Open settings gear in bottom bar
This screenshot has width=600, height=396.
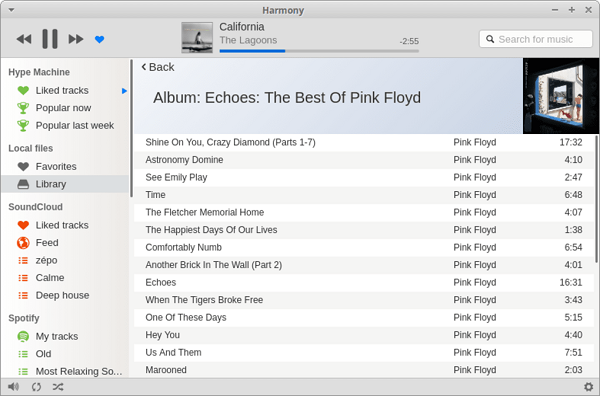click(588, 386)
